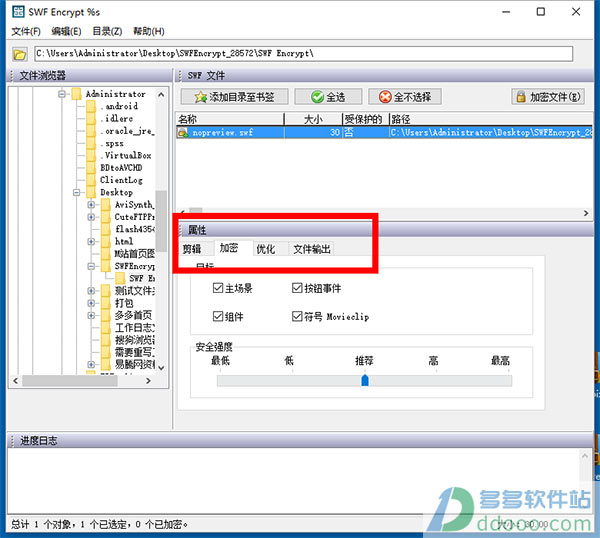Select the 工作日志 folder in tree
600x538 pixels.
point(135,328)
